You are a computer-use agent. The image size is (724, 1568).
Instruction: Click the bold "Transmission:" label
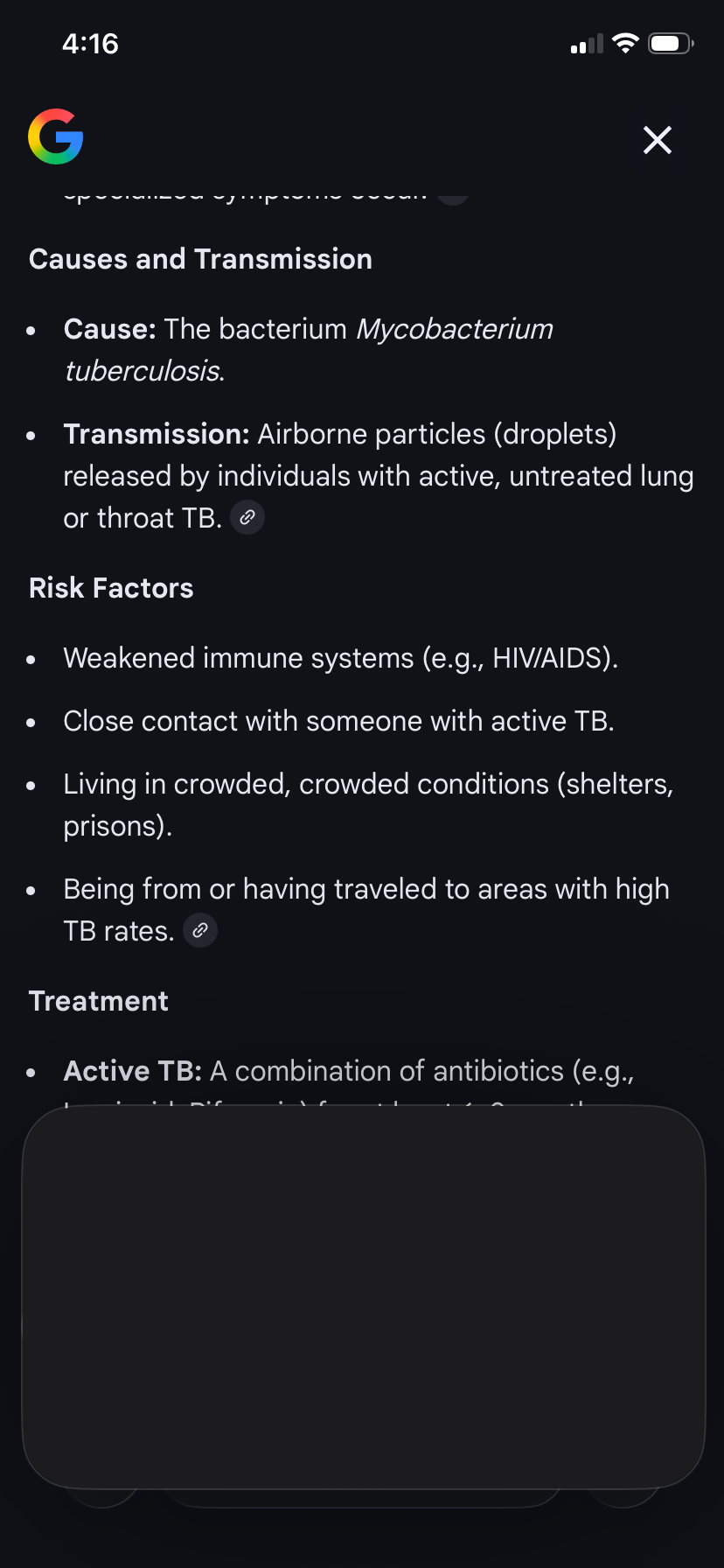[157, 434]
